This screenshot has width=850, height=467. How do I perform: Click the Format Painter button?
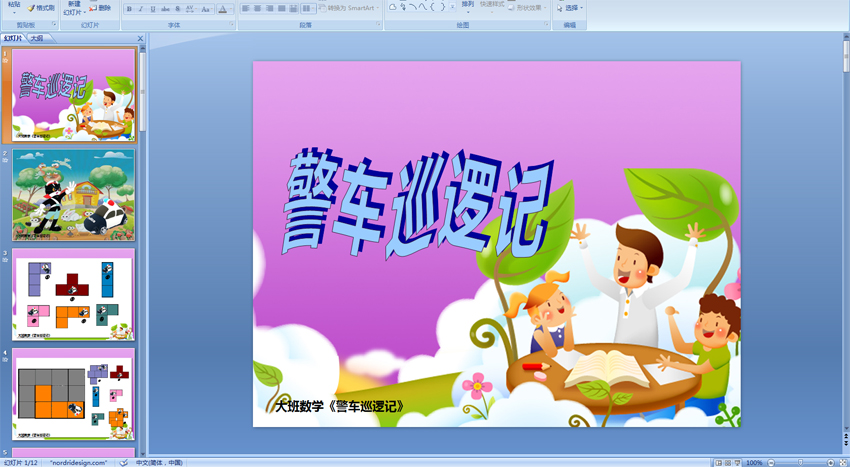pyautogui.click(x=42, y=8)
